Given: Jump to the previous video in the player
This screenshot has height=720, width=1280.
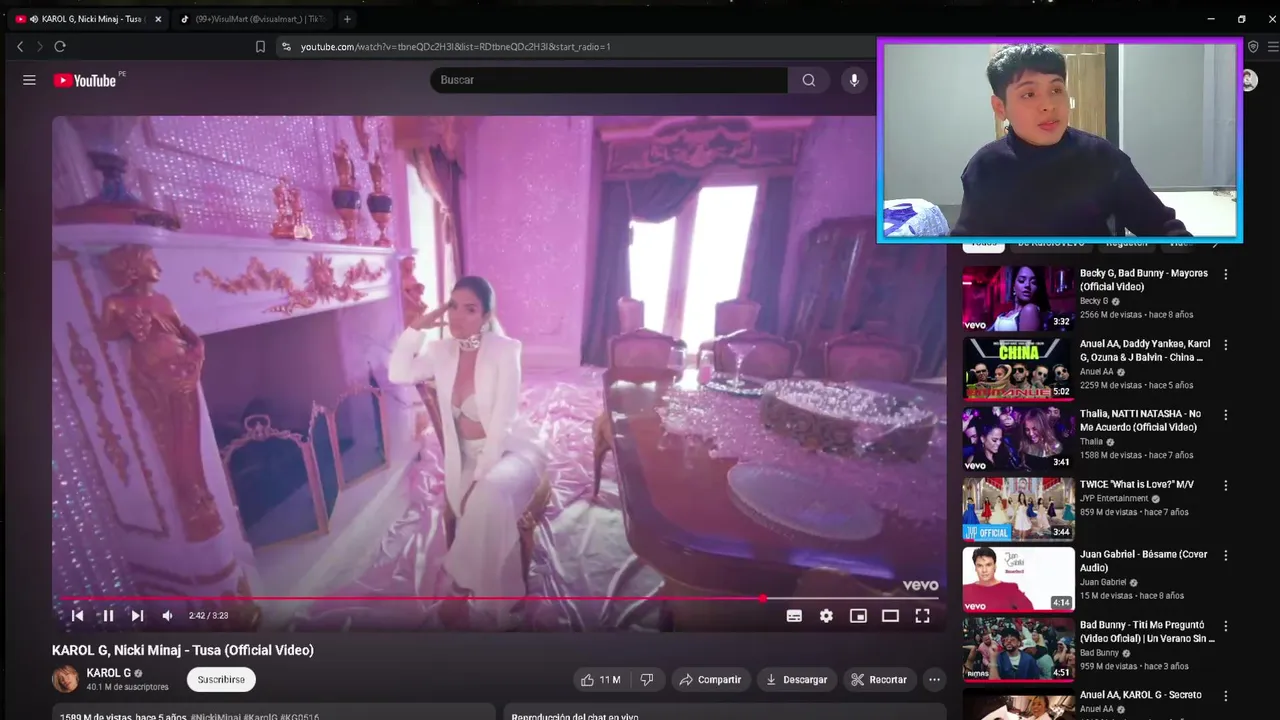Looking at the screenshot, I should (x=77, y=616).
